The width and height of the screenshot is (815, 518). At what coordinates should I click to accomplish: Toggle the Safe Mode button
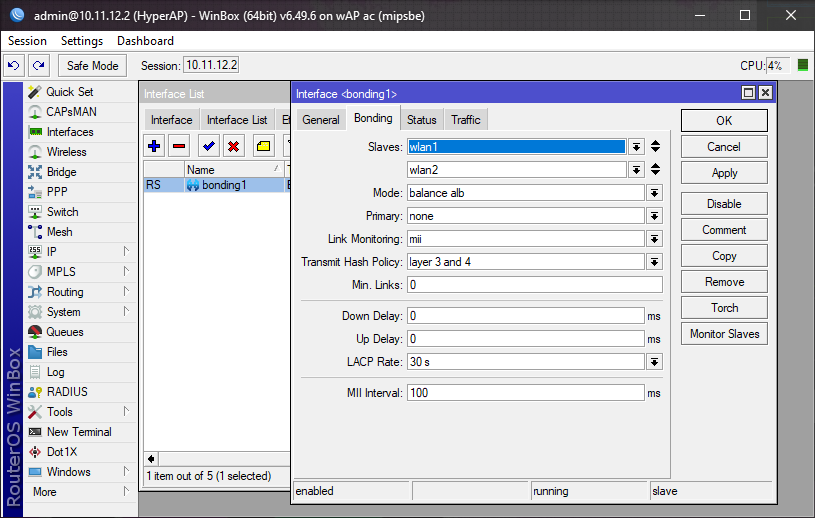92,66
